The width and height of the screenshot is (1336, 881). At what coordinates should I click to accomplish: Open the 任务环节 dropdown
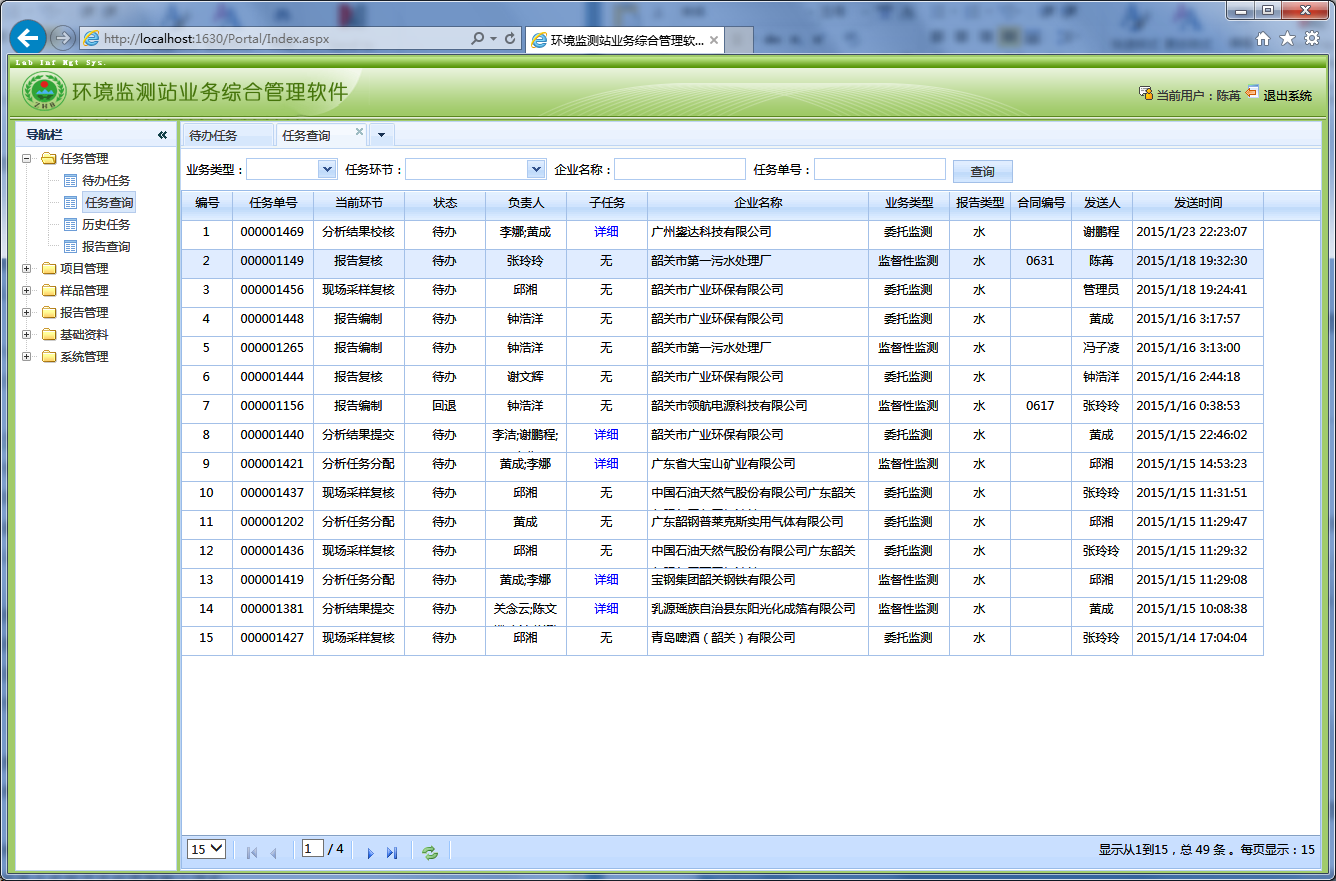click(536, 170)
